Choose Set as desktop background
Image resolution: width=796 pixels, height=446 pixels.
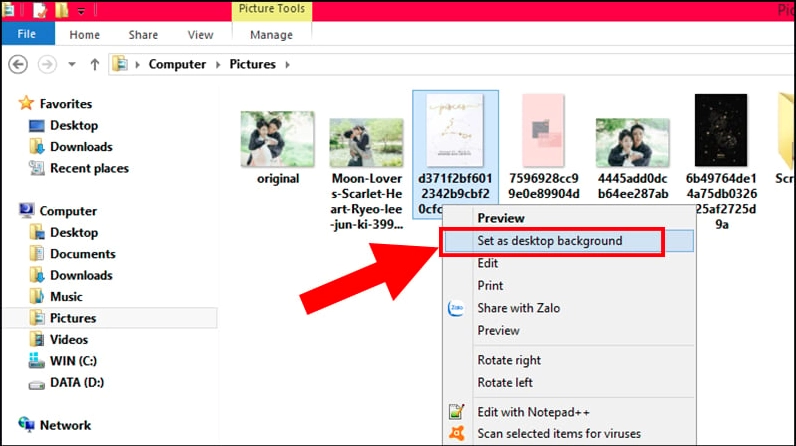[550, 241]
